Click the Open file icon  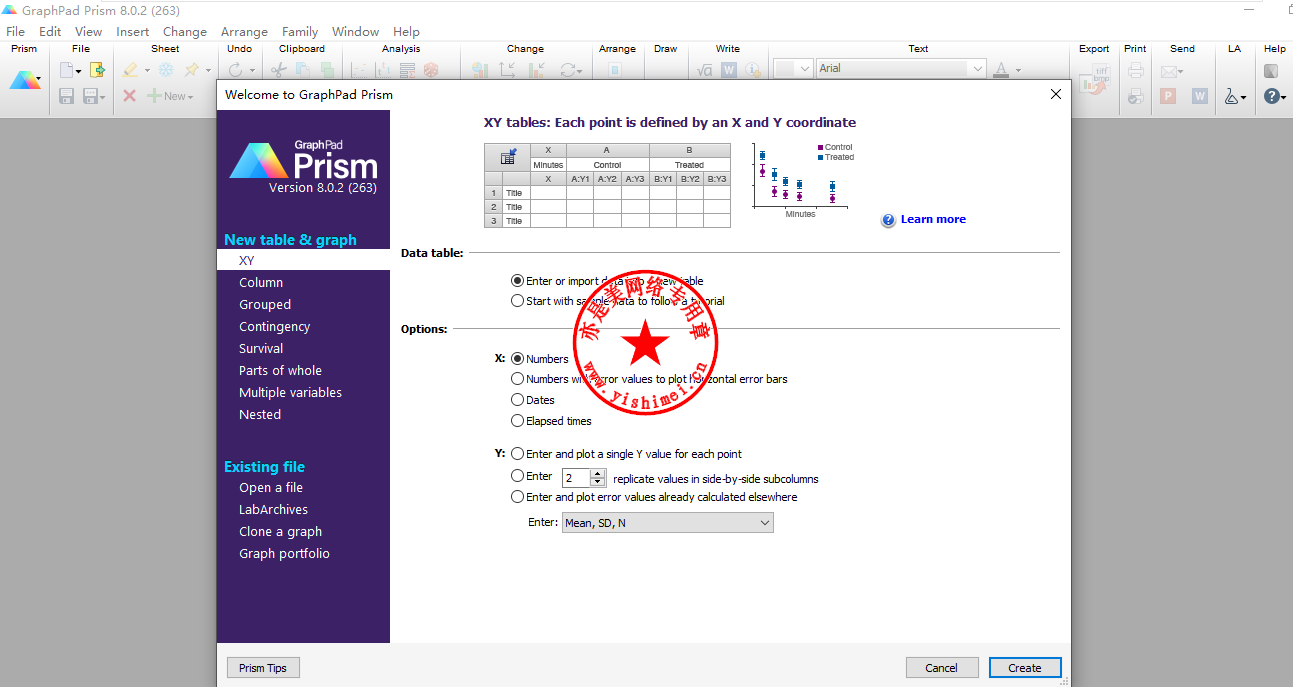click(97, 70)
